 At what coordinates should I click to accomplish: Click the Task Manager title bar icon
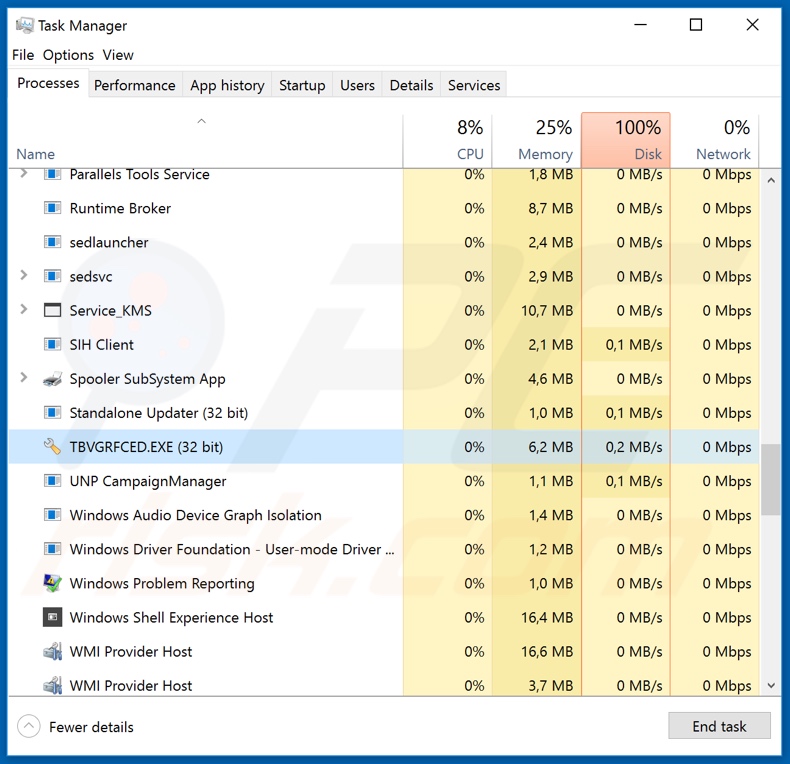pos(24,25)
